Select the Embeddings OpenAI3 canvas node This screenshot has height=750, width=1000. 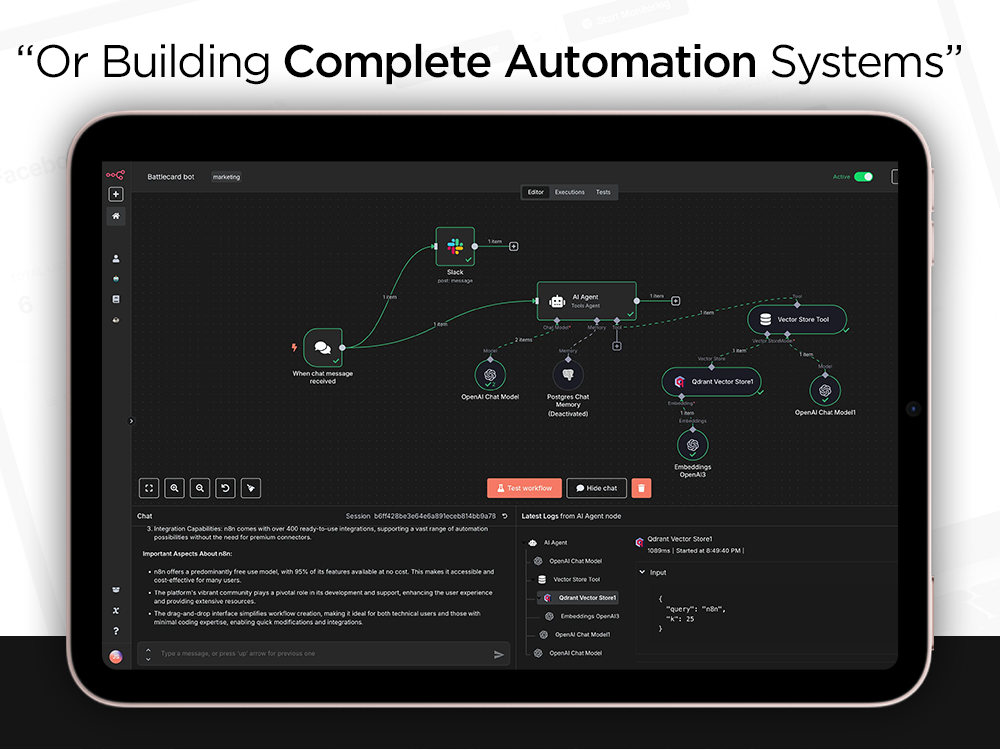coord(693,445)
